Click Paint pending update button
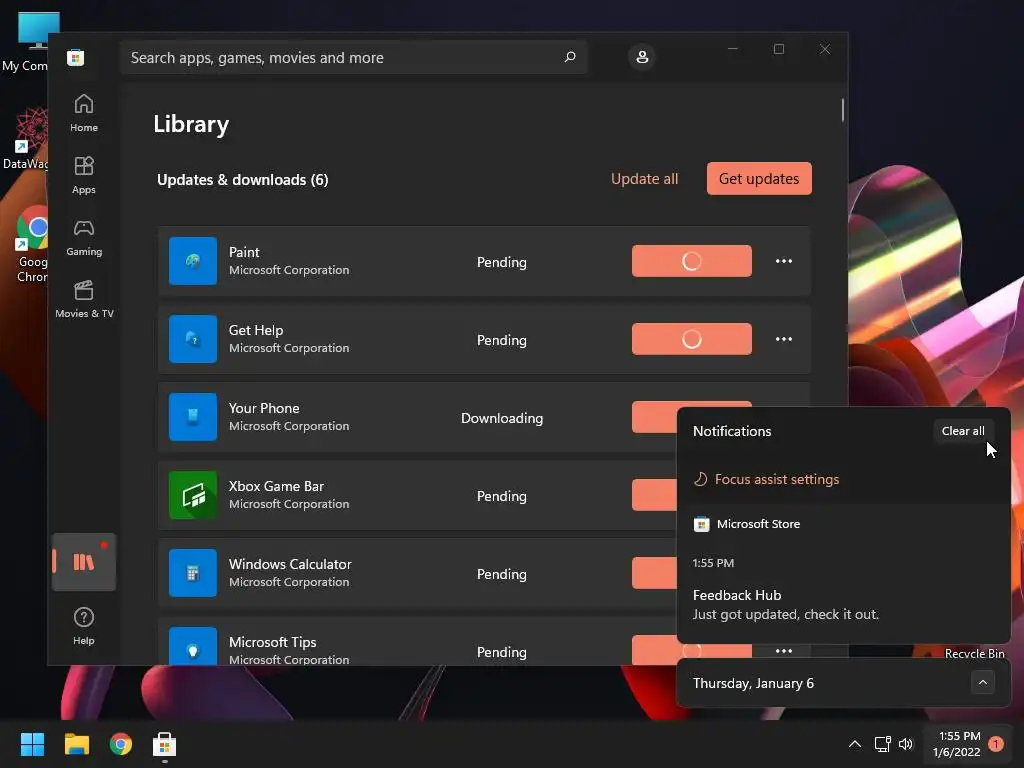Screen dimensions: 1024x768 (x=692, y=261)
